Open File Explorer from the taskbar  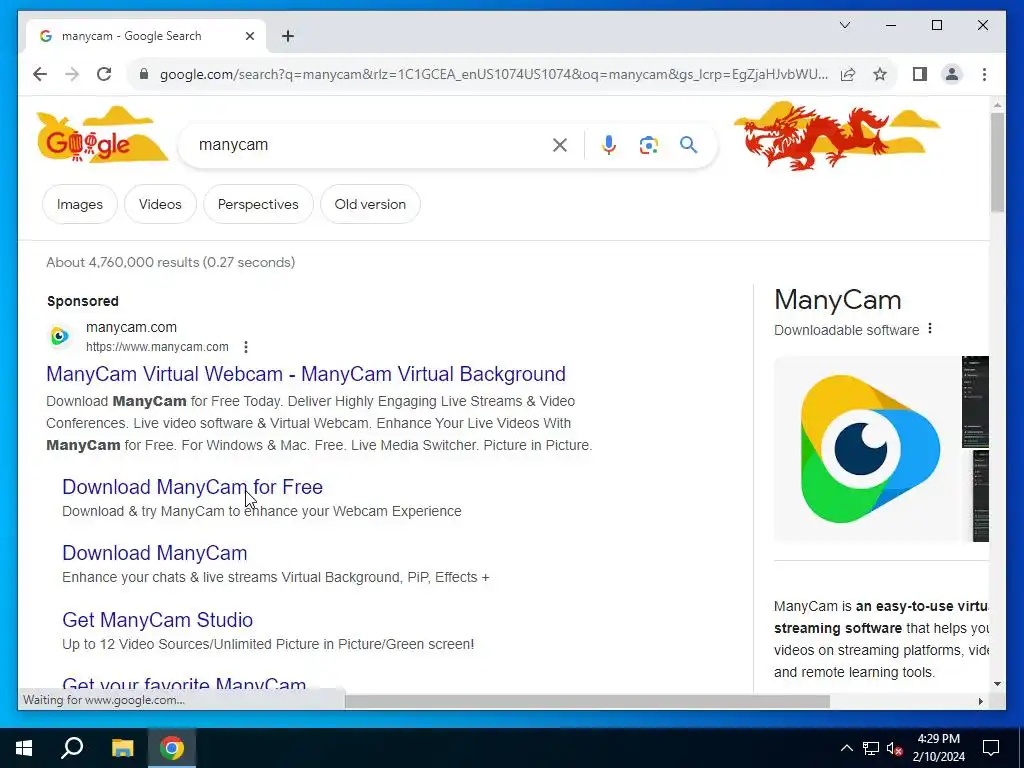(122, 748)
